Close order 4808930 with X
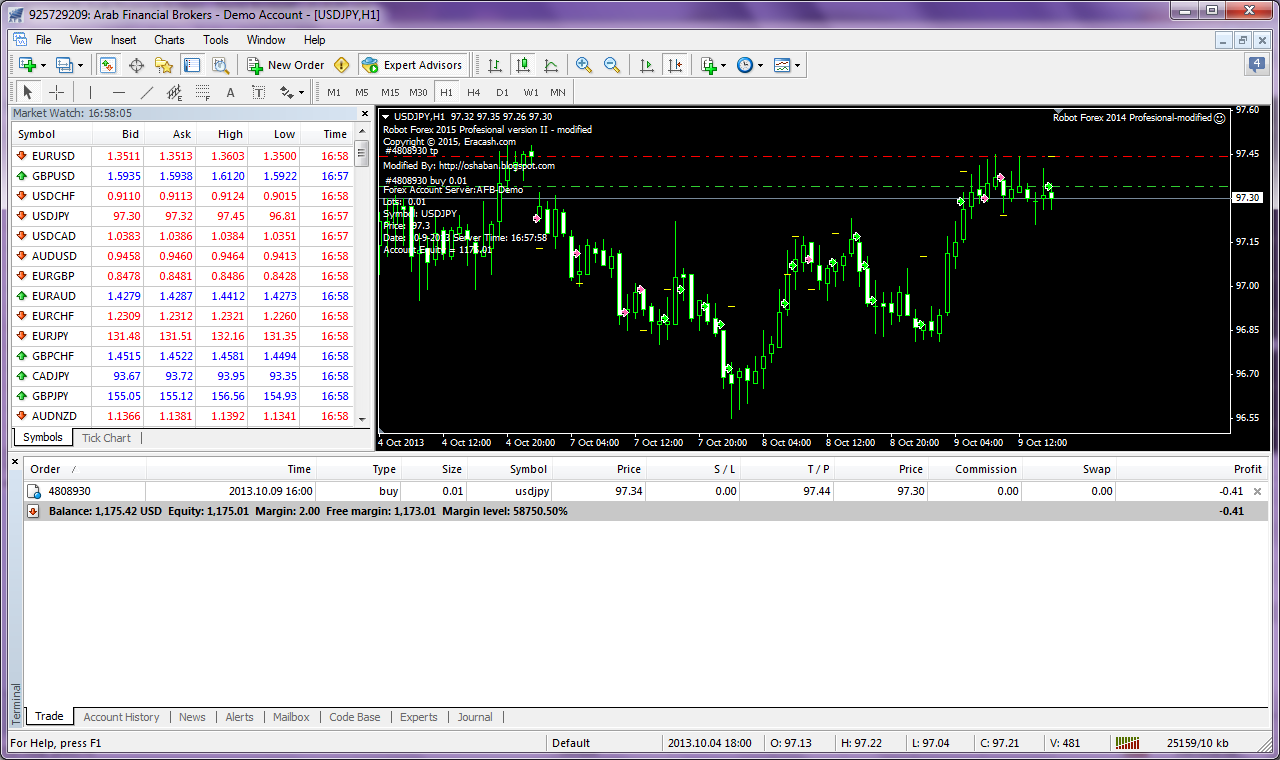 [1258, 491]
